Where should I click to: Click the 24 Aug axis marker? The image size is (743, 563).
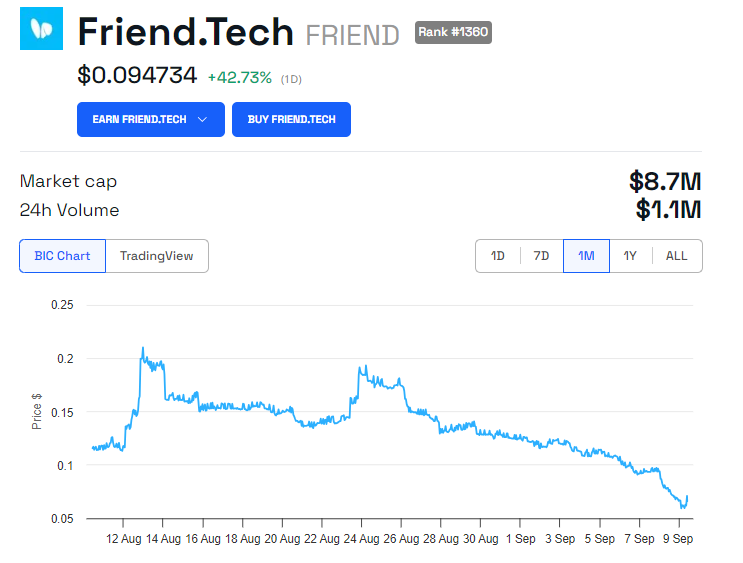pyautogui.click(x=362, y=539)
